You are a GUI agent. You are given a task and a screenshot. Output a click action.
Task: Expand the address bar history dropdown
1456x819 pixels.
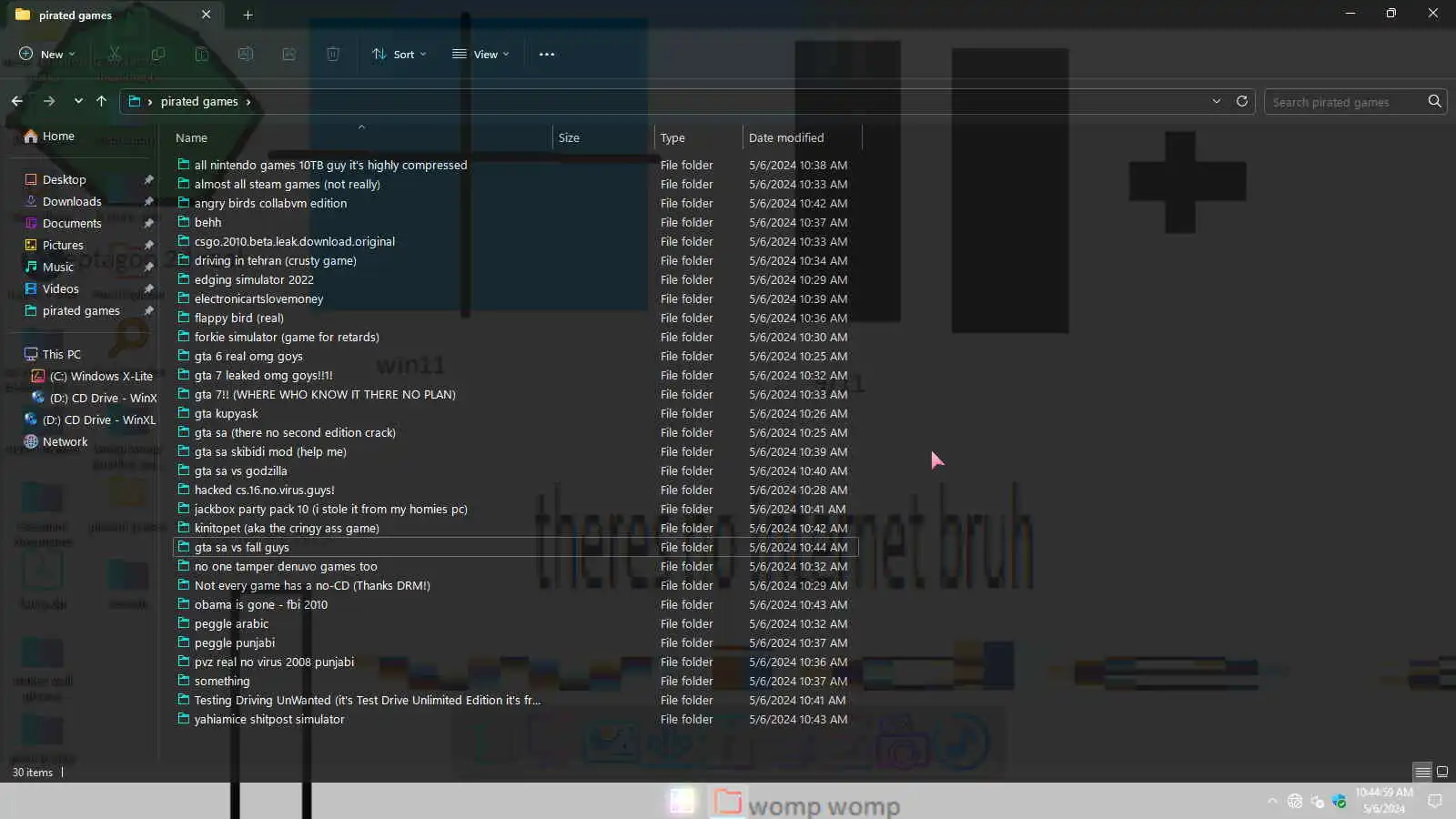[1216, 101]
